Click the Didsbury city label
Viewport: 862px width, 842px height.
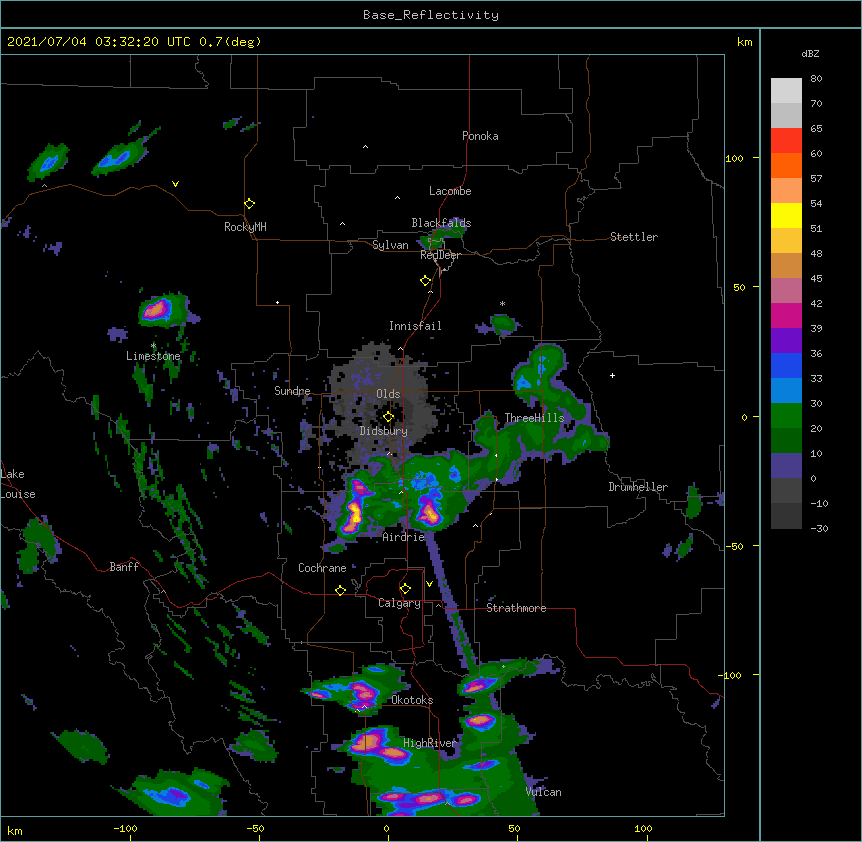tap(384, 431)
